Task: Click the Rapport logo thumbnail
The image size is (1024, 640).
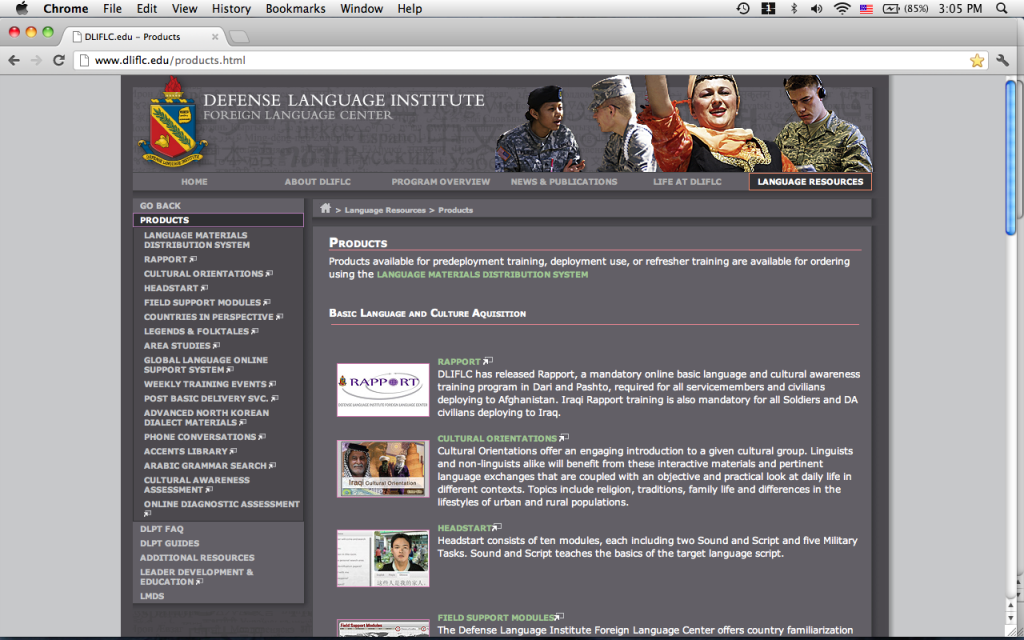Action: pos(383,390)
